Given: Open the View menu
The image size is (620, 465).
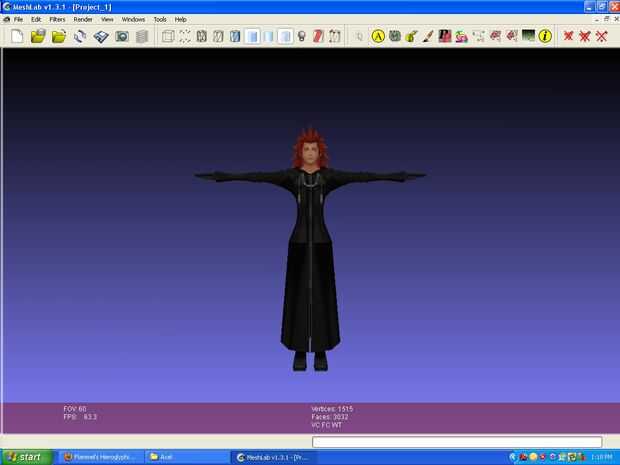Looking at the screenshot, I should coord(107,19).
